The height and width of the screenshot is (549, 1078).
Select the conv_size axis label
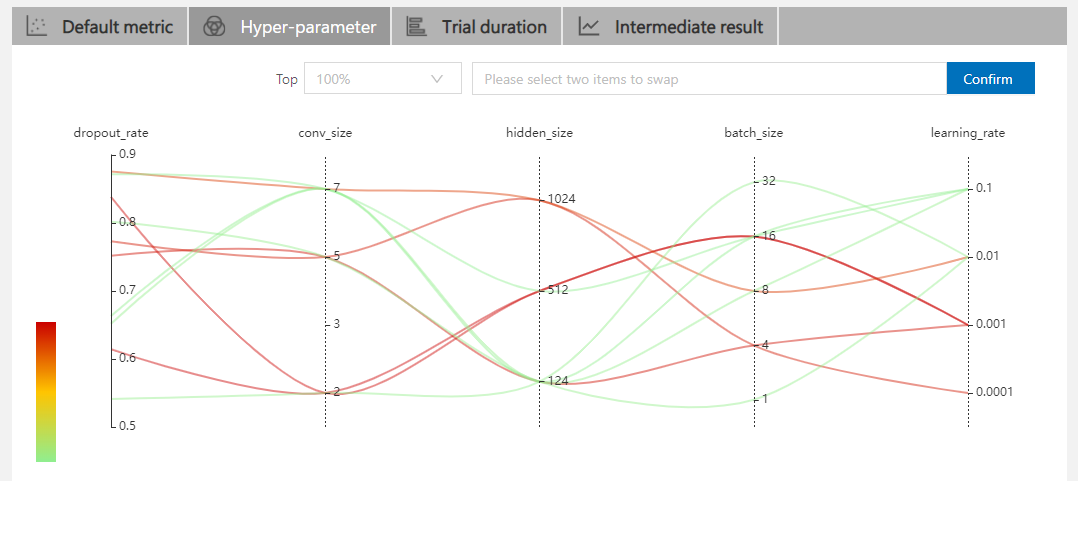[x=325, y=133]
